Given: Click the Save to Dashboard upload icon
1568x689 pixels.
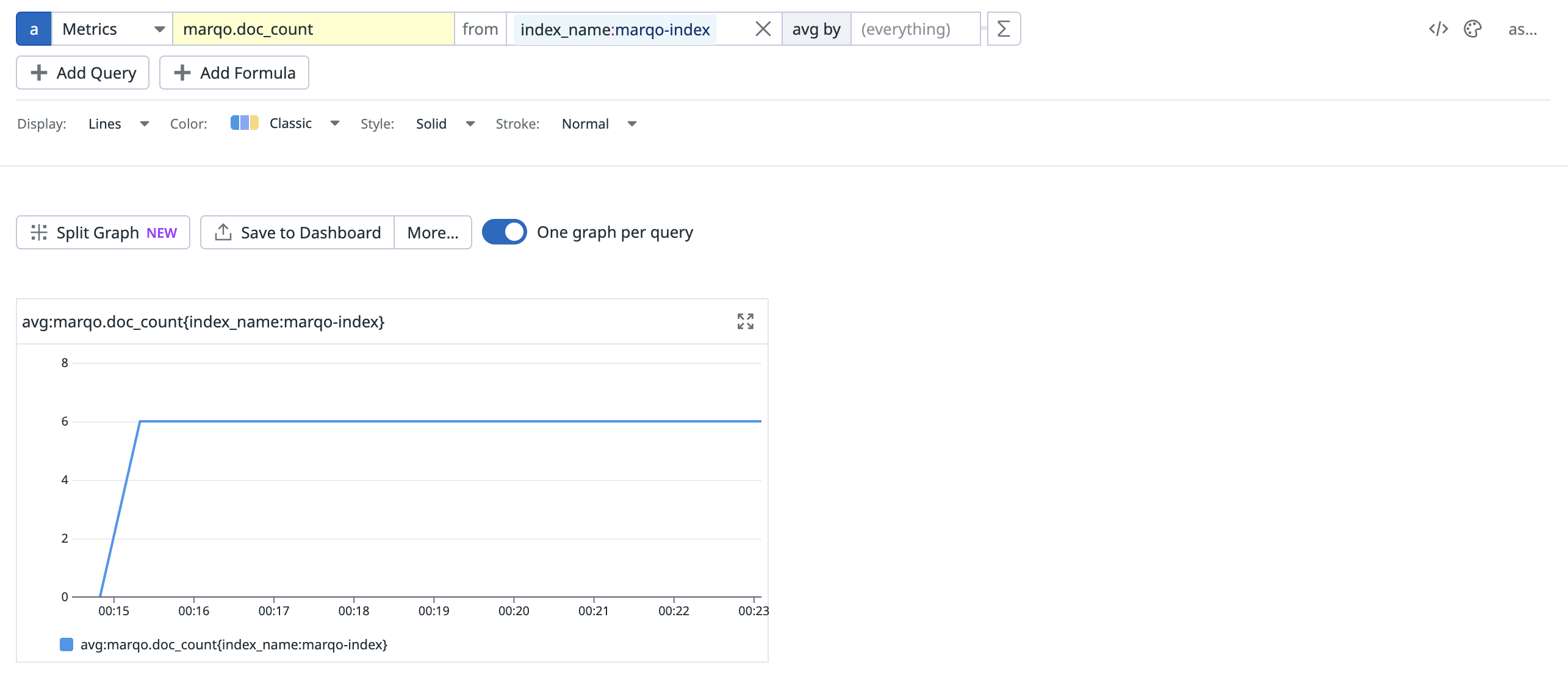Looking at the screenshot, I should 223,232.
